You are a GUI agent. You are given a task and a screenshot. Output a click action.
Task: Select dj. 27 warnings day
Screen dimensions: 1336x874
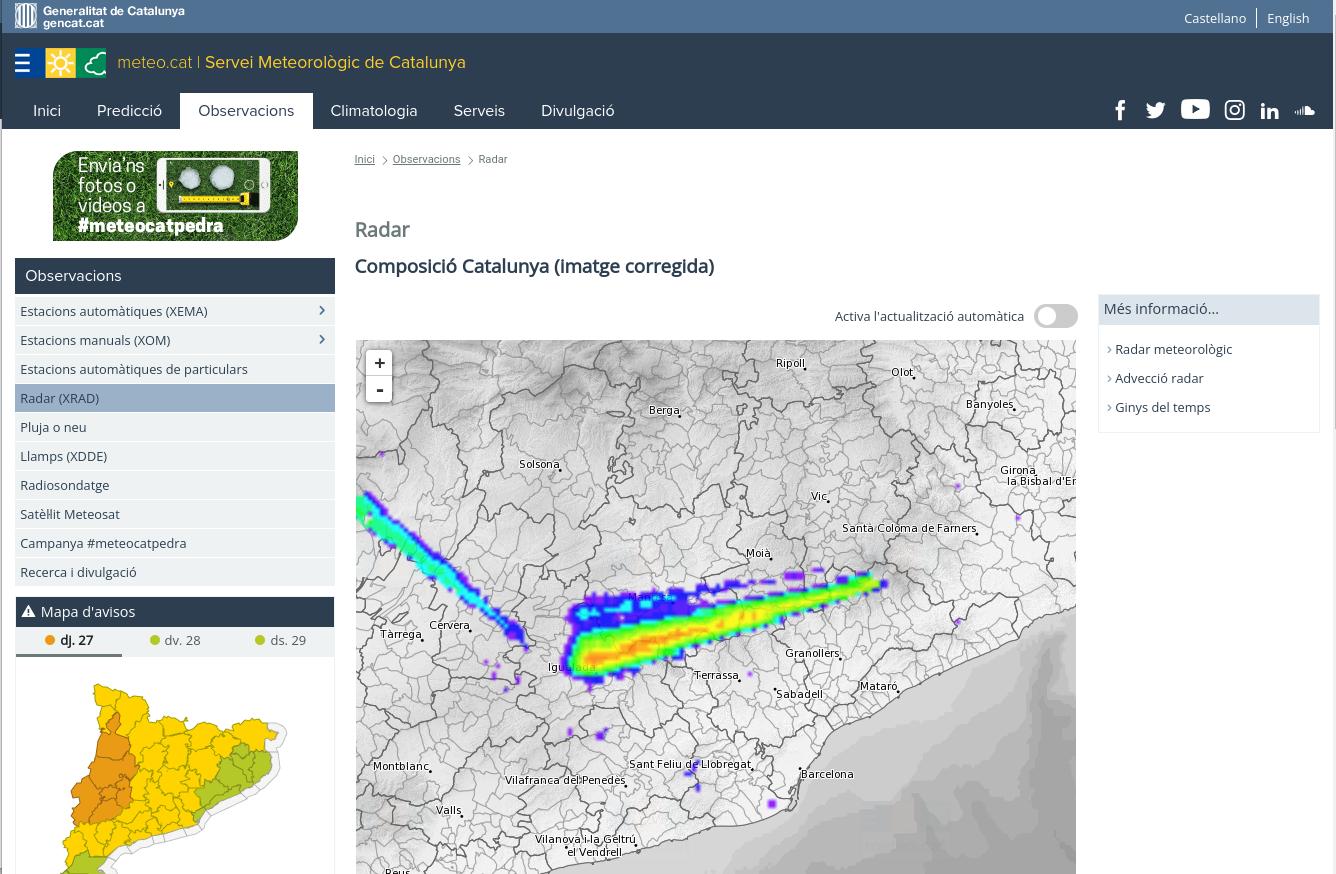point(69,640)
